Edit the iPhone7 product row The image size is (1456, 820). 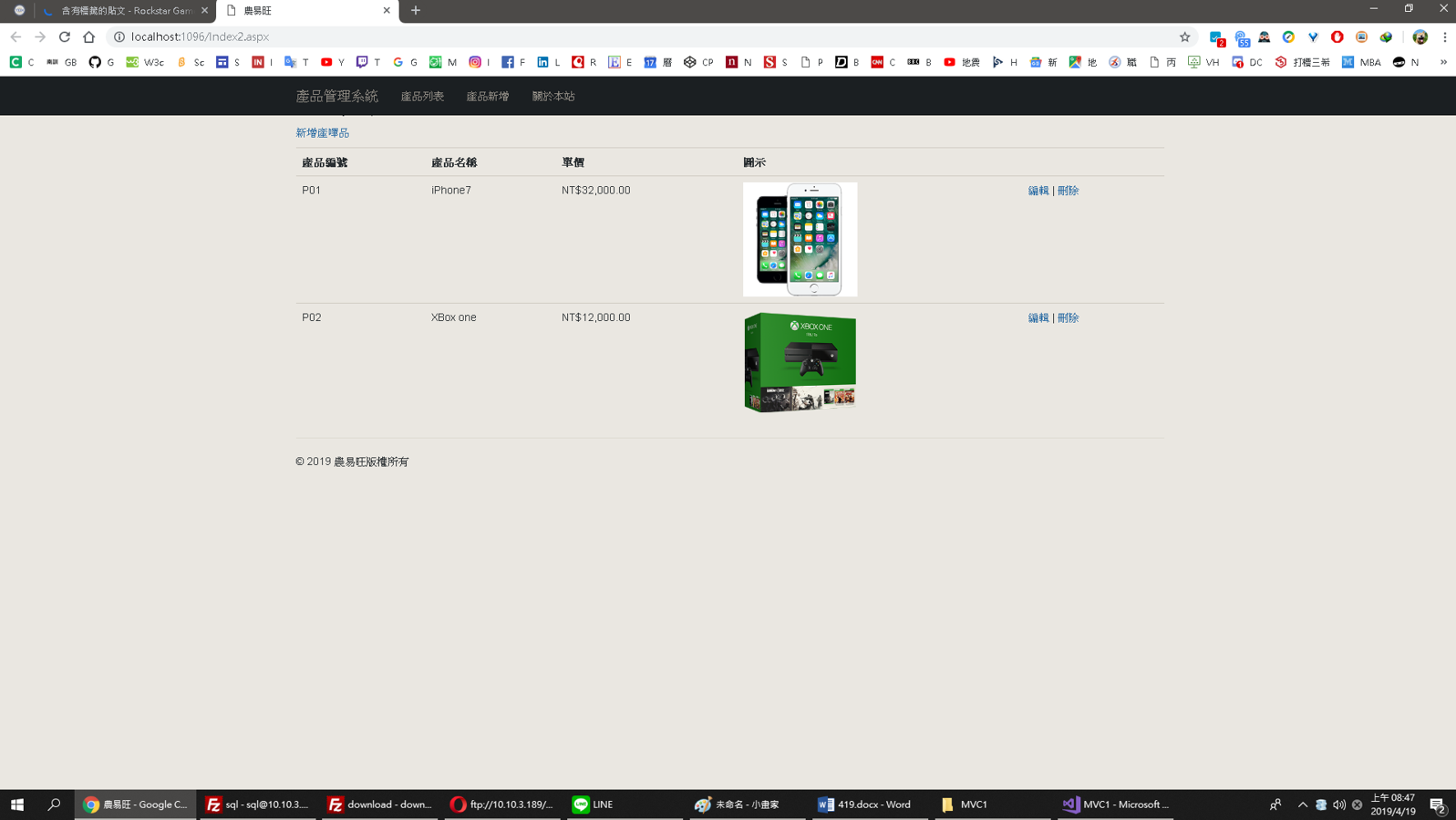1038,191
